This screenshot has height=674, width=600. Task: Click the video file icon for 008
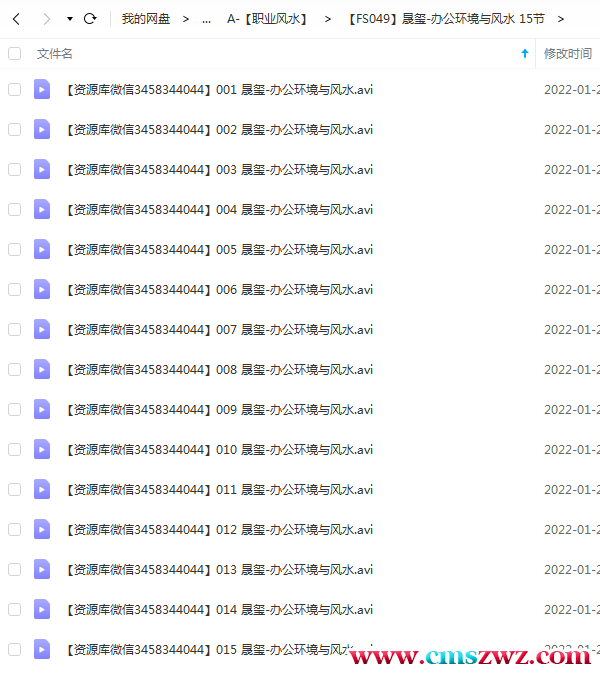(x=42, y=369)
